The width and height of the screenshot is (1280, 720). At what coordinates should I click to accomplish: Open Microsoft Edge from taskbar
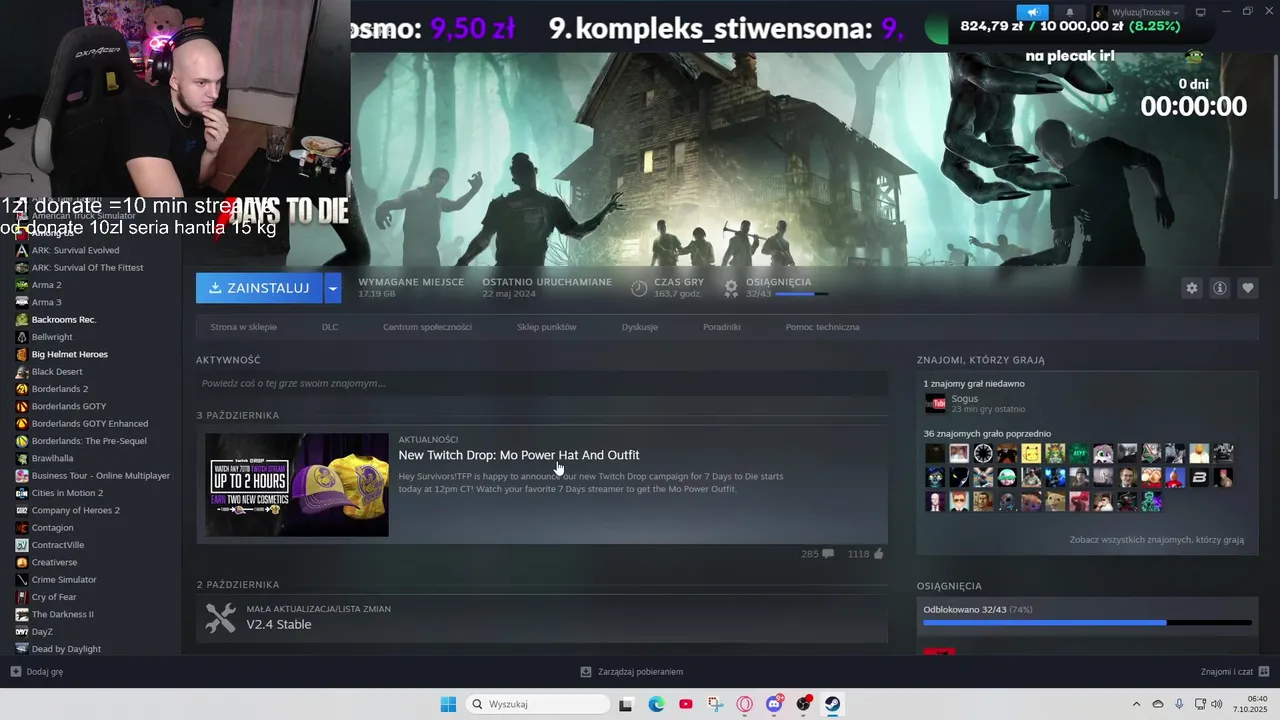pos(656,704)
